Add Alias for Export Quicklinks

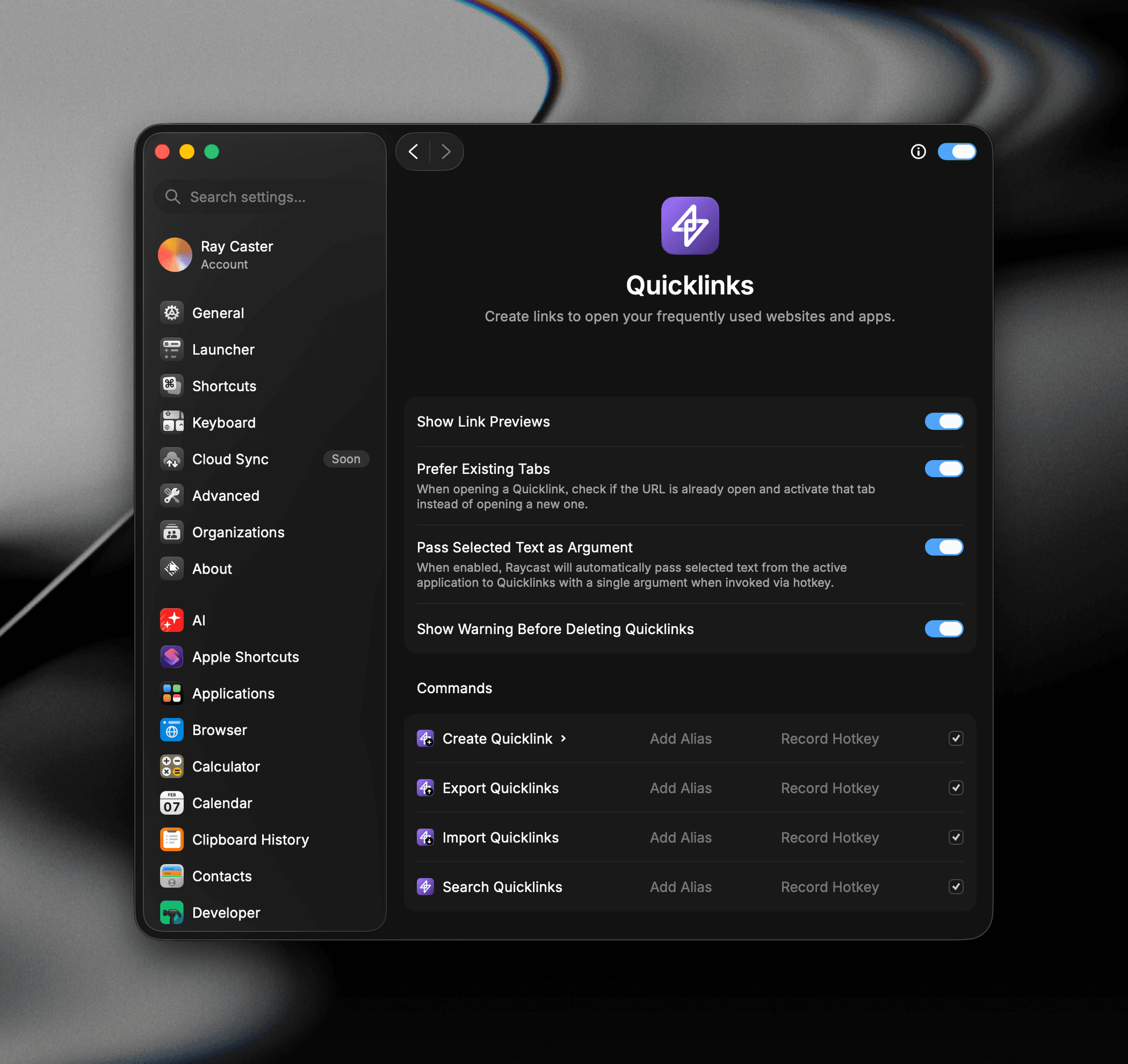point(681,788)
